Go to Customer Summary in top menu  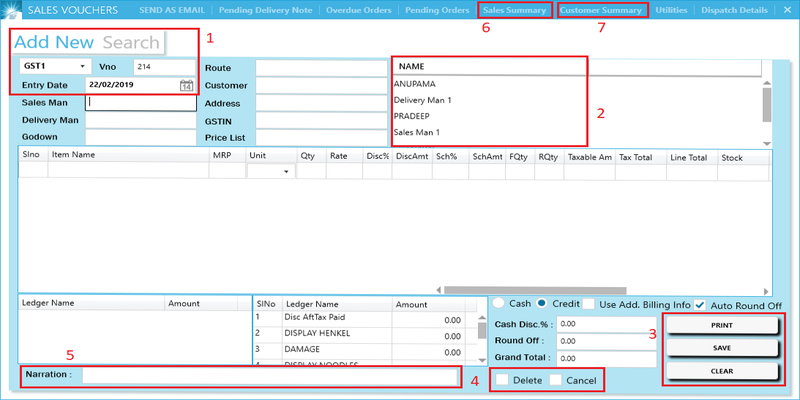601,10
